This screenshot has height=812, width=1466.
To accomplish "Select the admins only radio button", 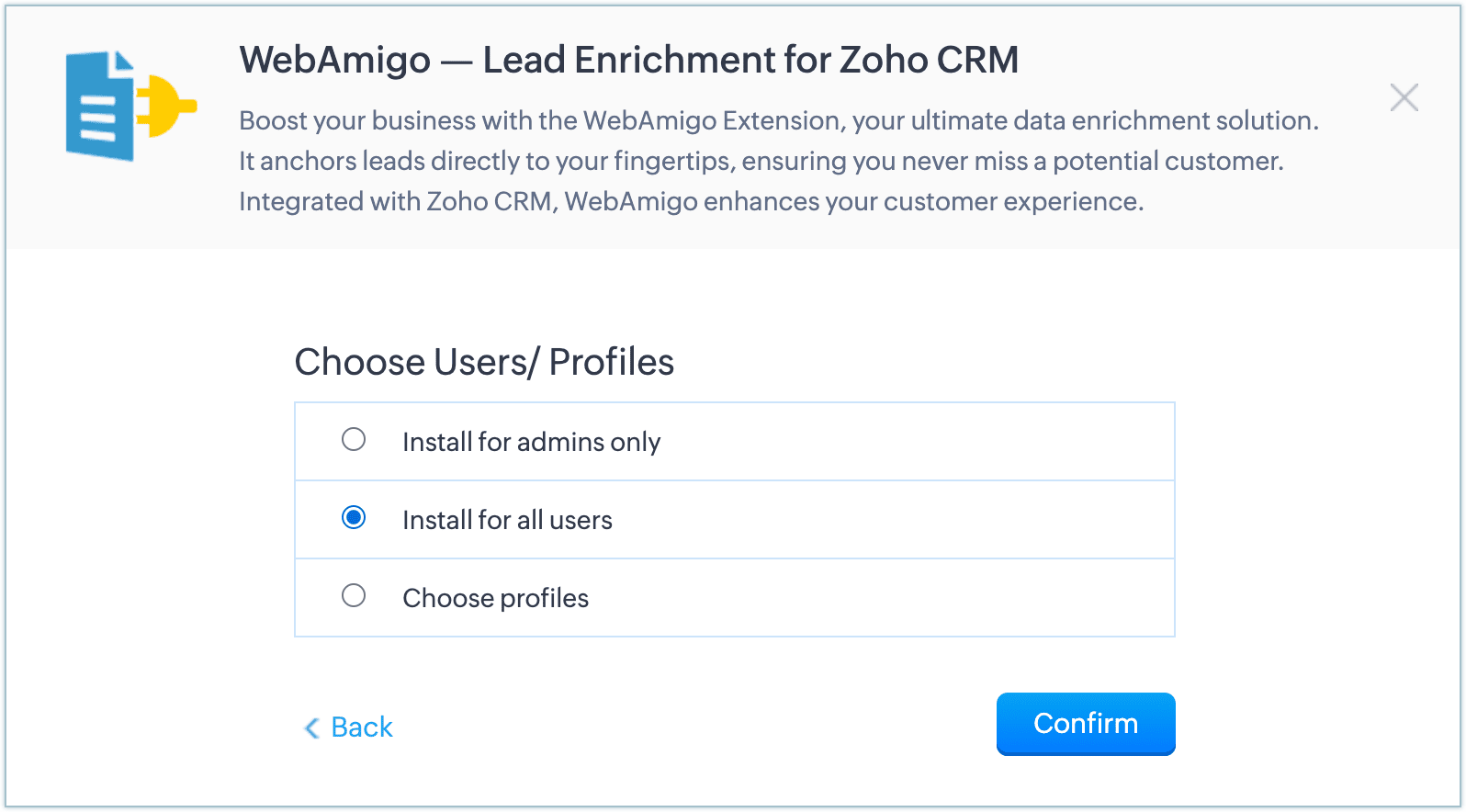I will [x=354, y=440].
